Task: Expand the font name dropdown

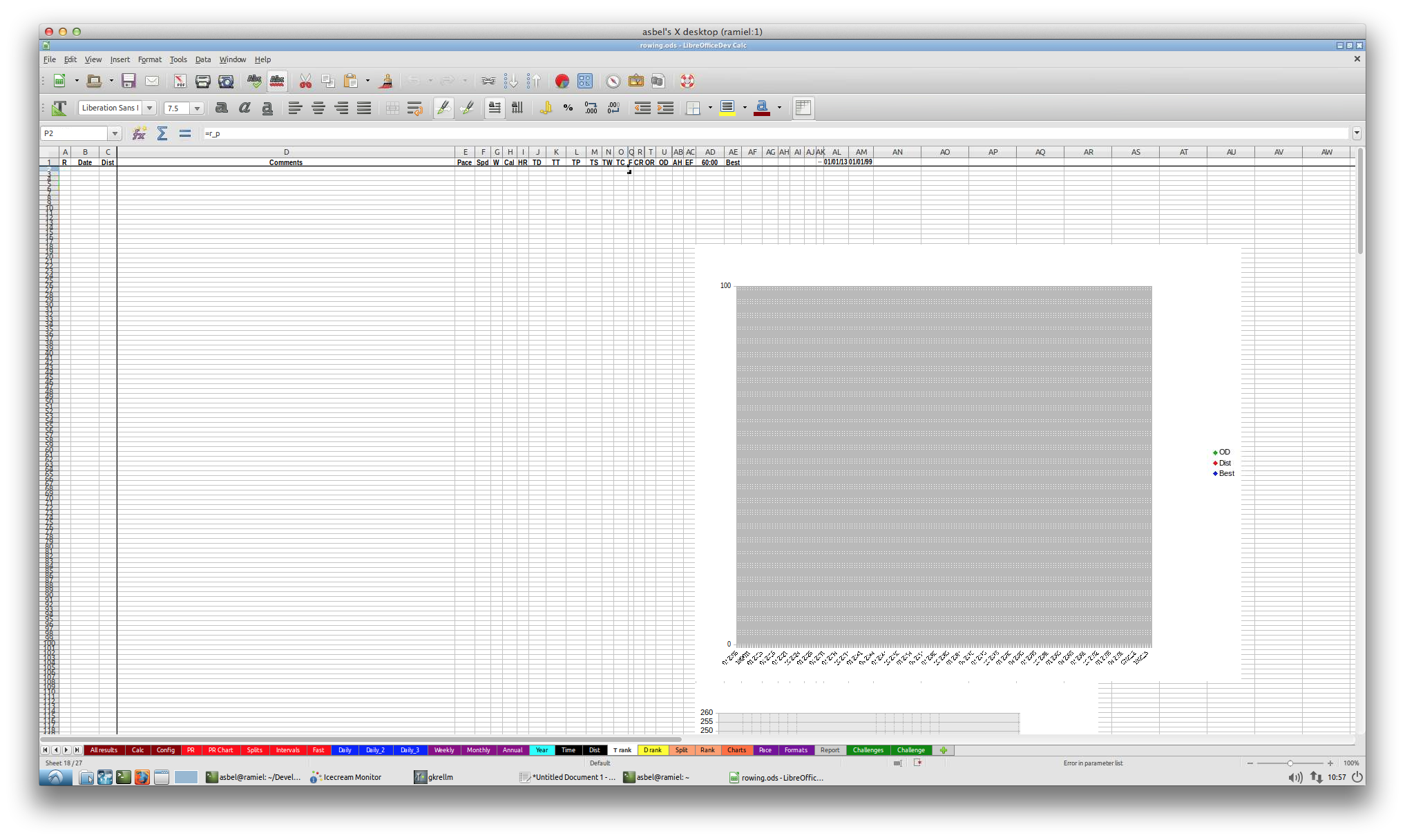Action: pyautogui.click(x=149, y=108)
